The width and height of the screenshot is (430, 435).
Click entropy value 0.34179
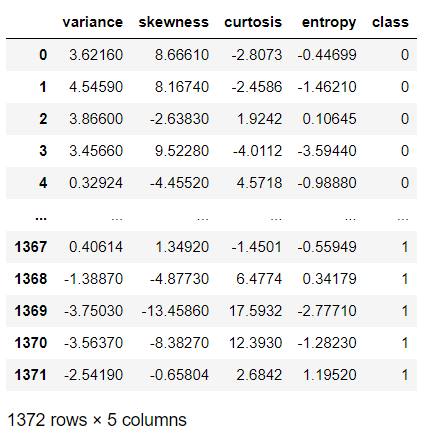329,279
